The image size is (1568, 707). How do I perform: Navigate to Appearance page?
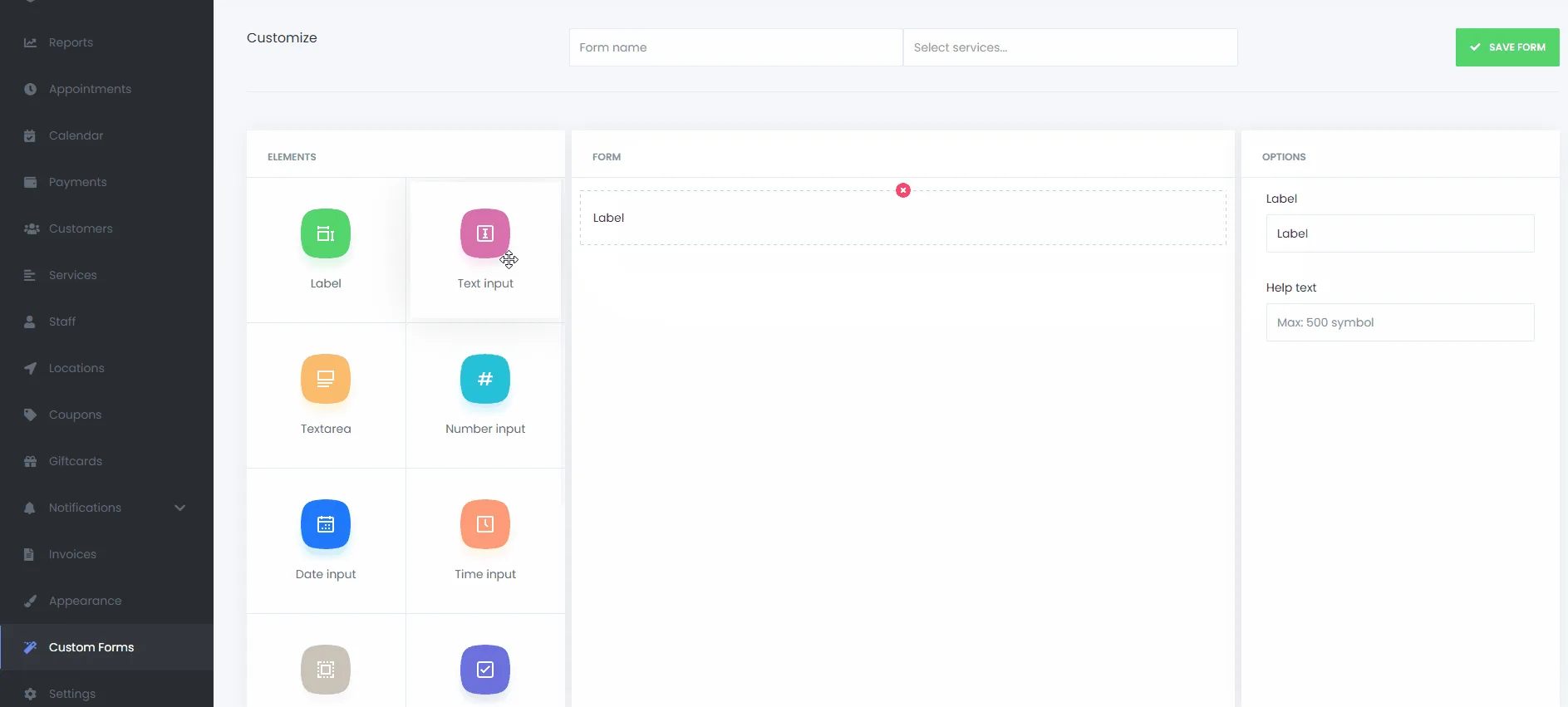85,601
